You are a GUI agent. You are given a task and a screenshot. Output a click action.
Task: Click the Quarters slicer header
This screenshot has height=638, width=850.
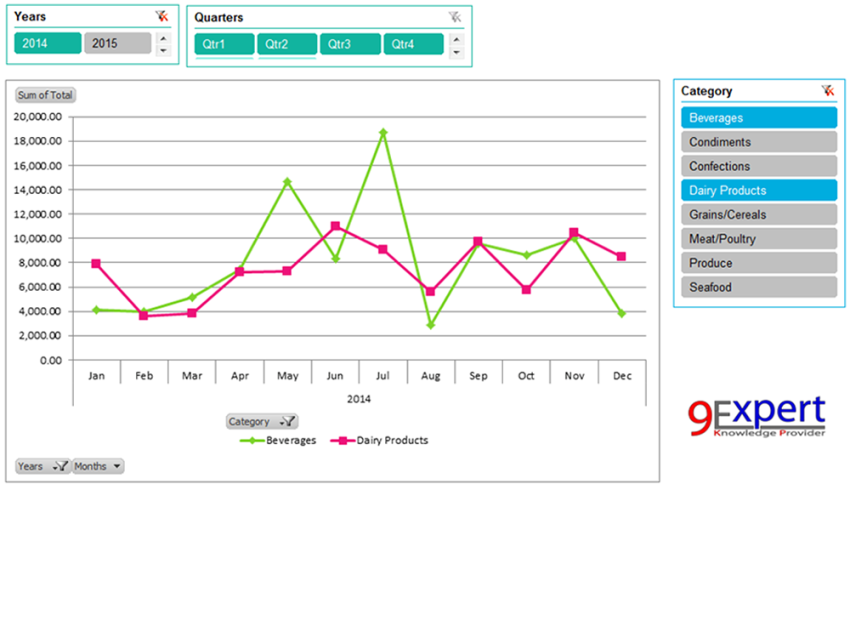point(219,17)
